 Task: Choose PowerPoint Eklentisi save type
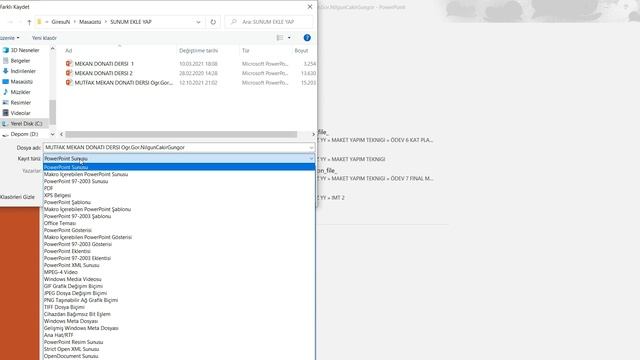coord(179,251)
